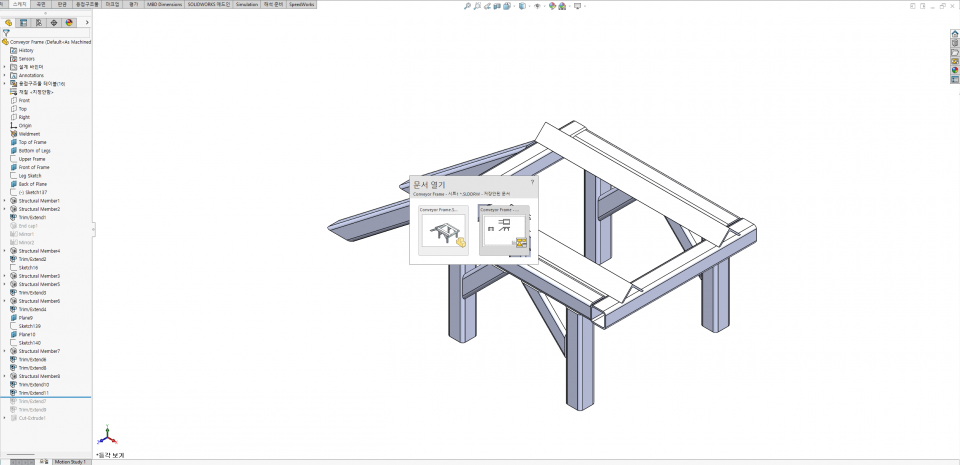Viewport: 960px width, 465px height.
Task: Click the Section View icon
Action: 497,6
